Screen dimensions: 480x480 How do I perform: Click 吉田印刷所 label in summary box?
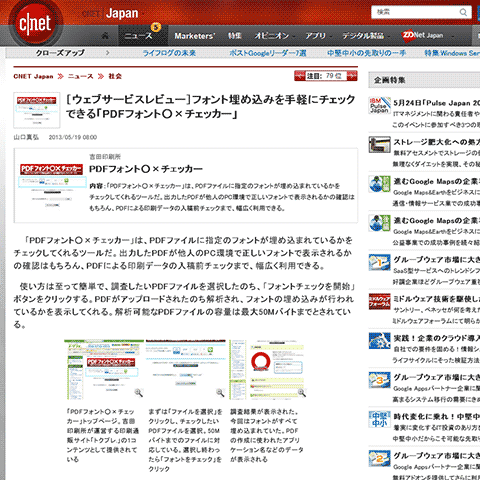(x=105, y=156)
